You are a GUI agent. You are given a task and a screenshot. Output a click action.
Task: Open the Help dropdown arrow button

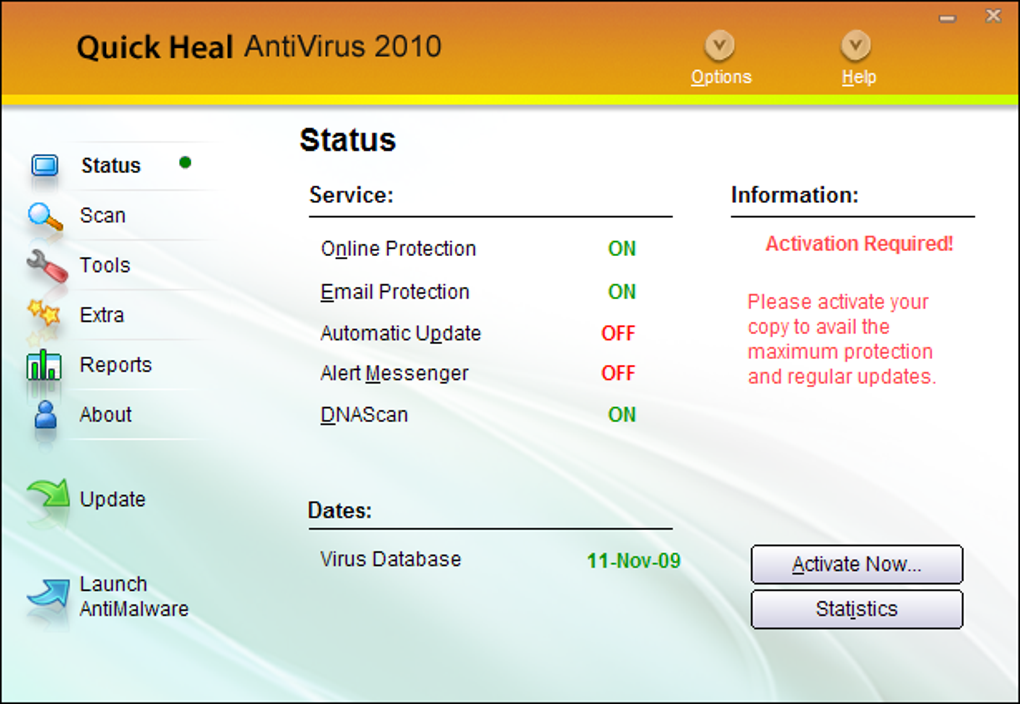pos(855,46)
